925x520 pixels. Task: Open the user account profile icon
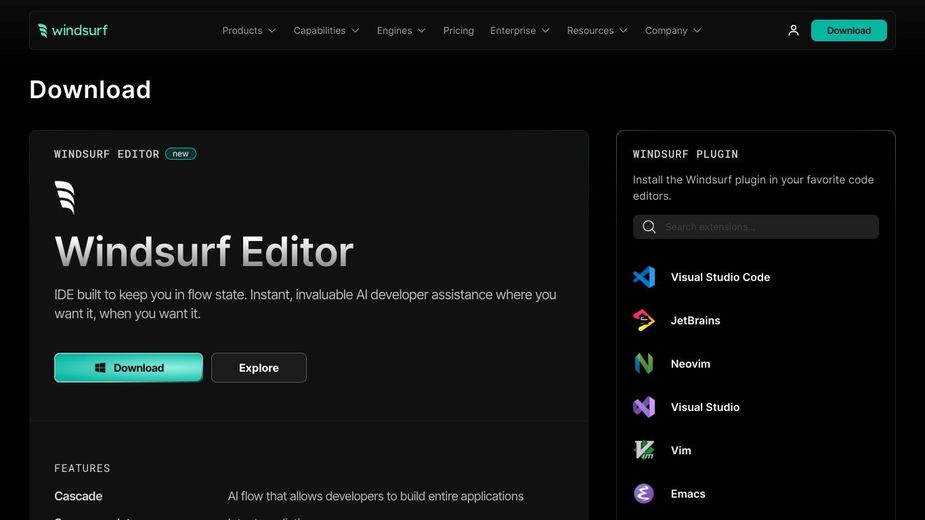click(x=793, y=30)
